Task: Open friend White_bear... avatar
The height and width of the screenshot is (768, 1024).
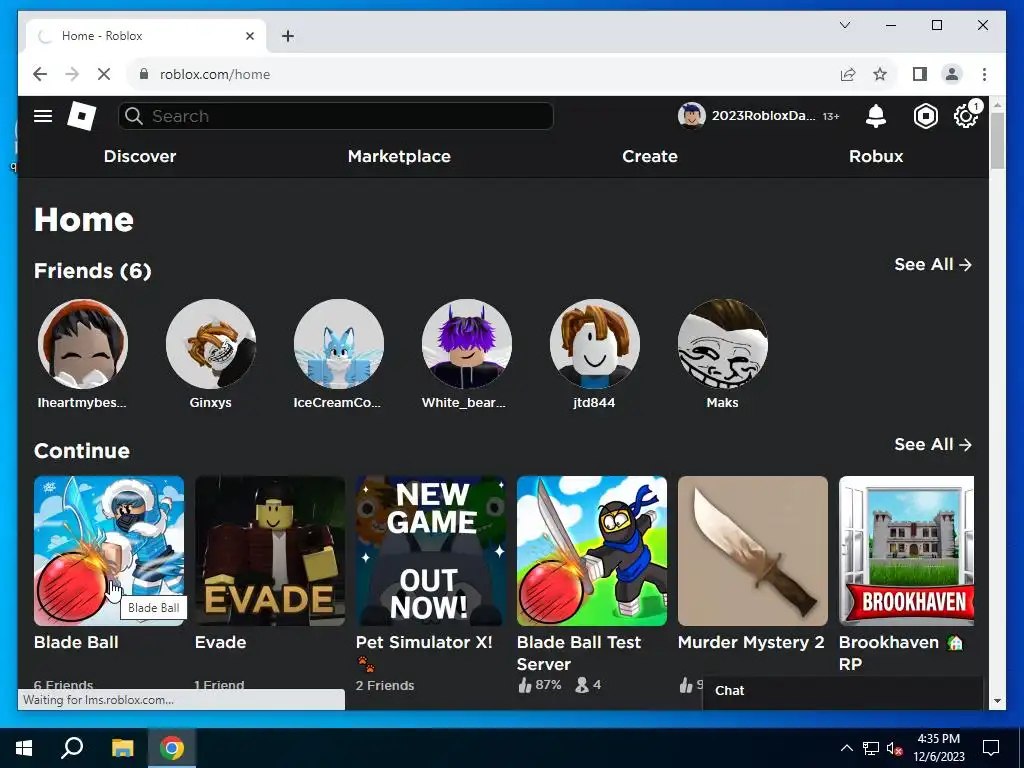Action: pyautogui.click(x=466, y=344)
